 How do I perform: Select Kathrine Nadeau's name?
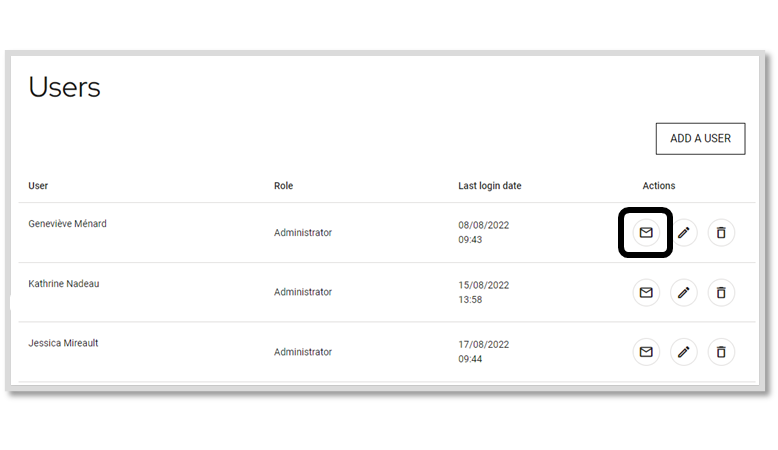coord(64,284)
